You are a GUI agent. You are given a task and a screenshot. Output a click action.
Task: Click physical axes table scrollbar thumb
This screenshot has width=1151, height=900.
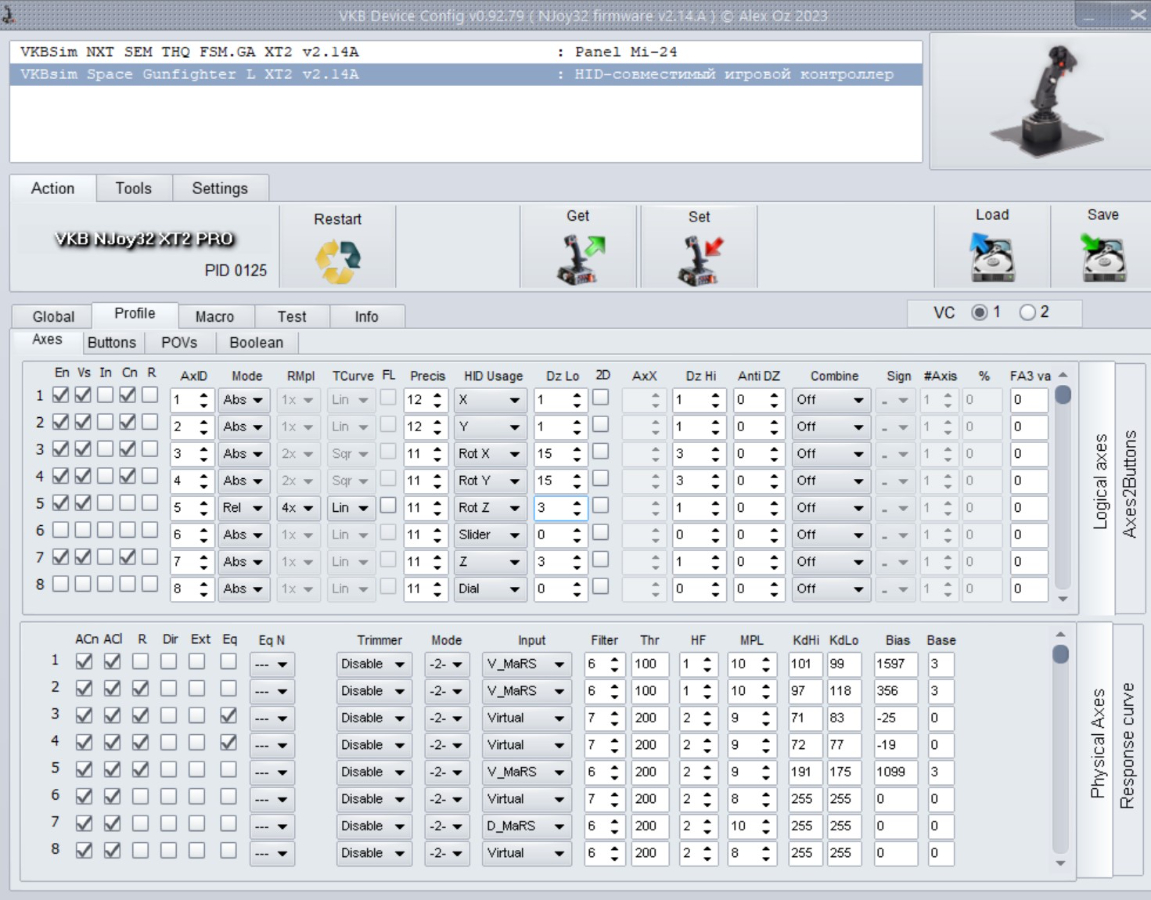(x=1061, y=653)
